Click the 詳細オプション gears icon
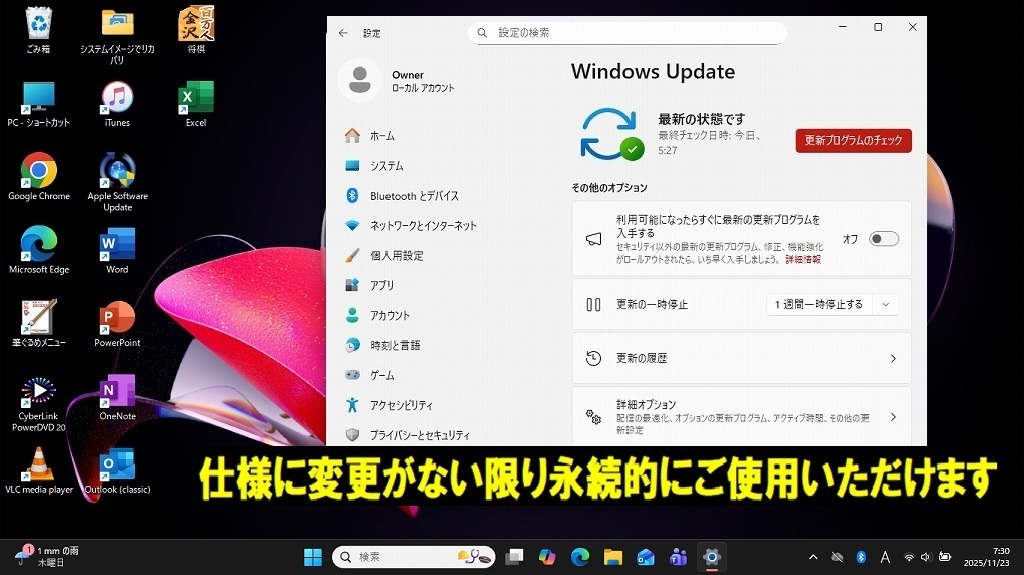1024x575 pixels. coord(593,417)
